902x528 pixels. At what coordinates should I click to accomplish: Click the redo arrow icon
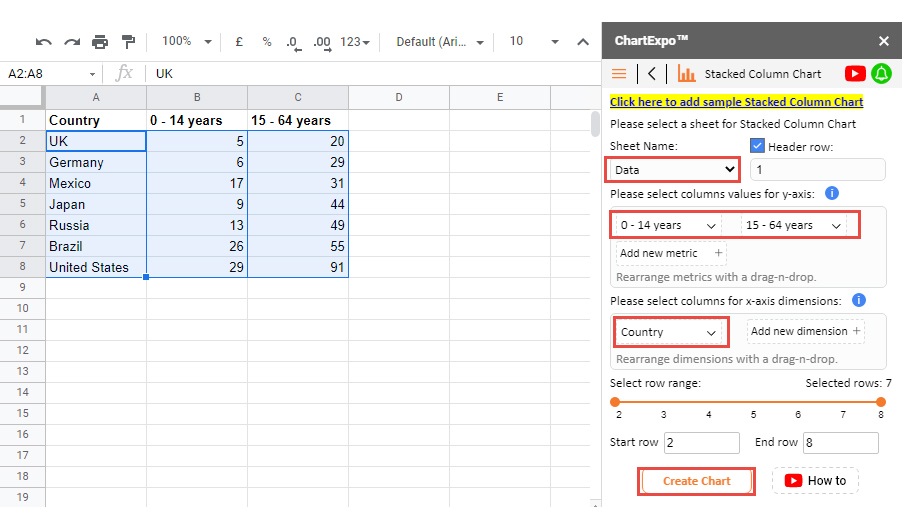click(72, 42)
